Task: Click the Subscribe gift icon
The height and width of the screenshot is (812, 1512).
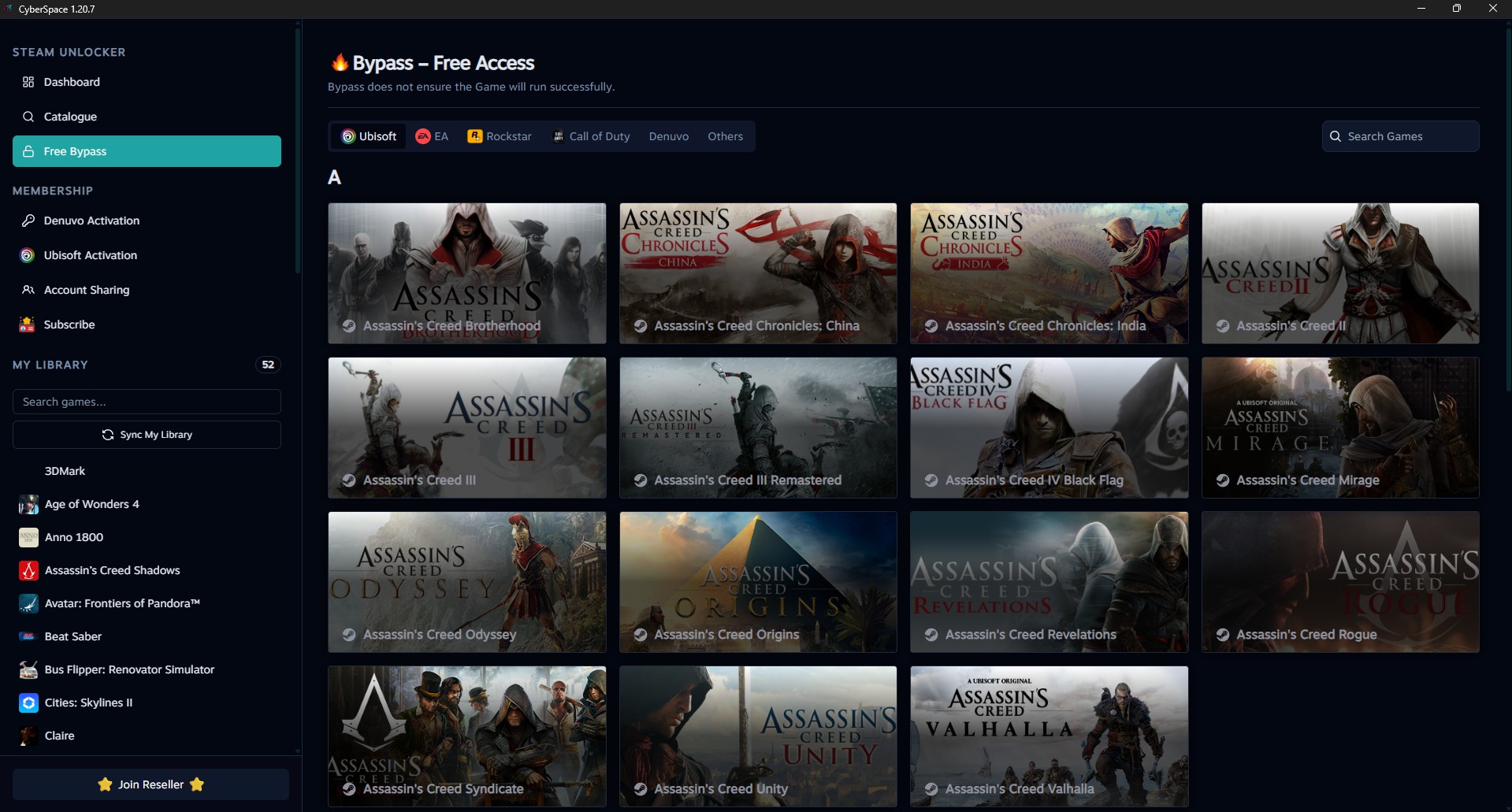Action: coord(28,324)
